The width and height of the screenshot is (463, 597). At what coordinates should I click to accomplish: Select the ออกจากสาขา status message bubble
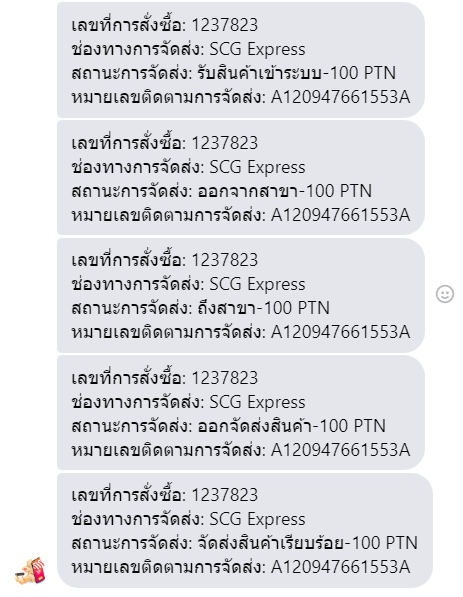(x=241, y=177)
